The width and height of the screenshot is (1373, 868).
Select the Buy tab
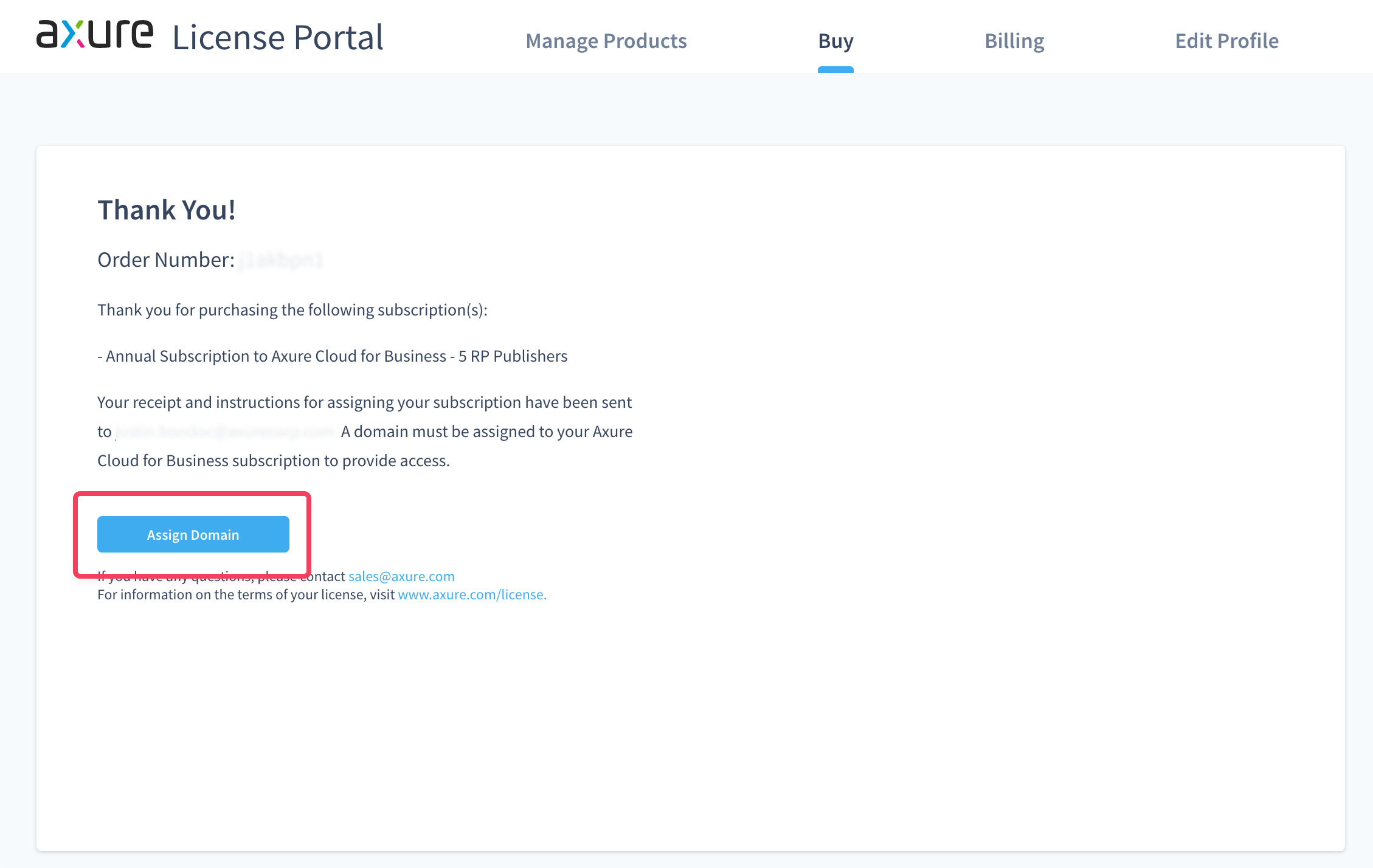click(835, 41)
